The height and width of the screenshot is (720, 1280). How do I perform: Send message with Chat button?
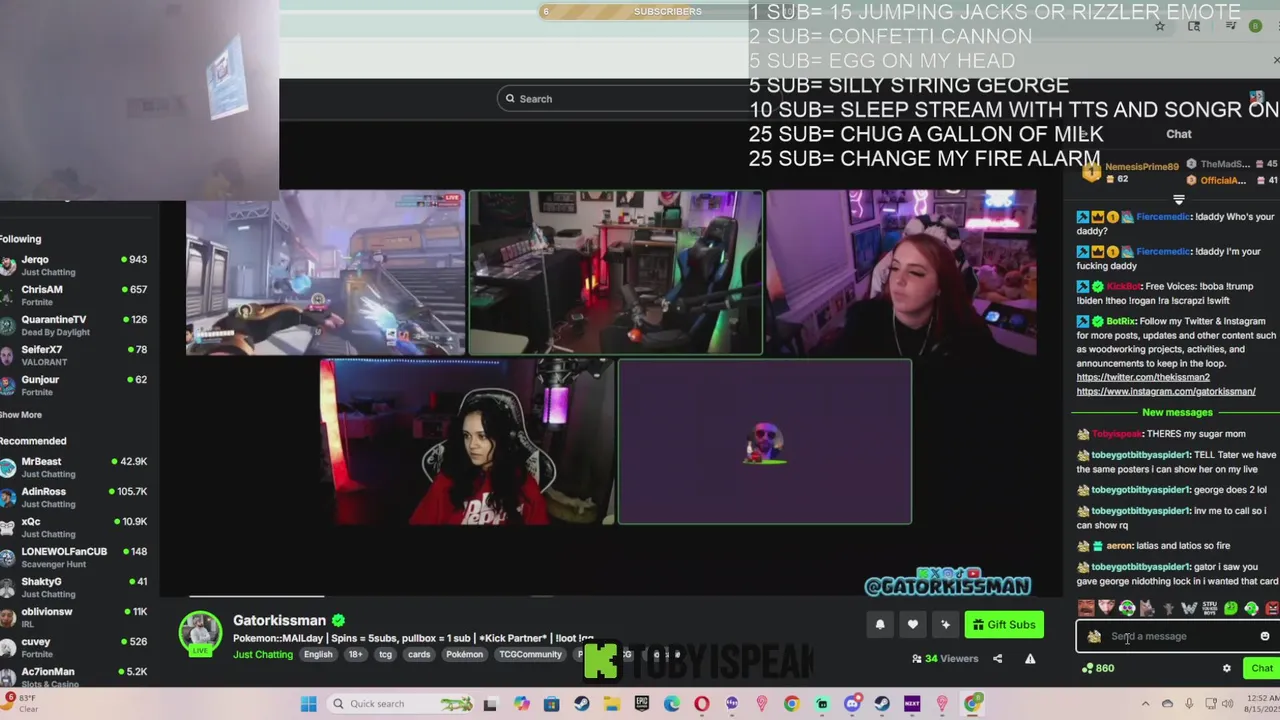[x=1262, y=668]
